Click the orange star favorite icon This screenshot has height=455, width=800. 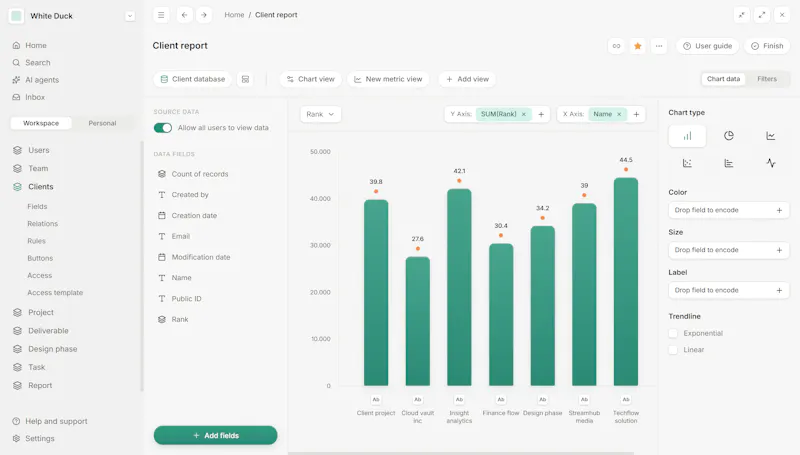(638, 46)
